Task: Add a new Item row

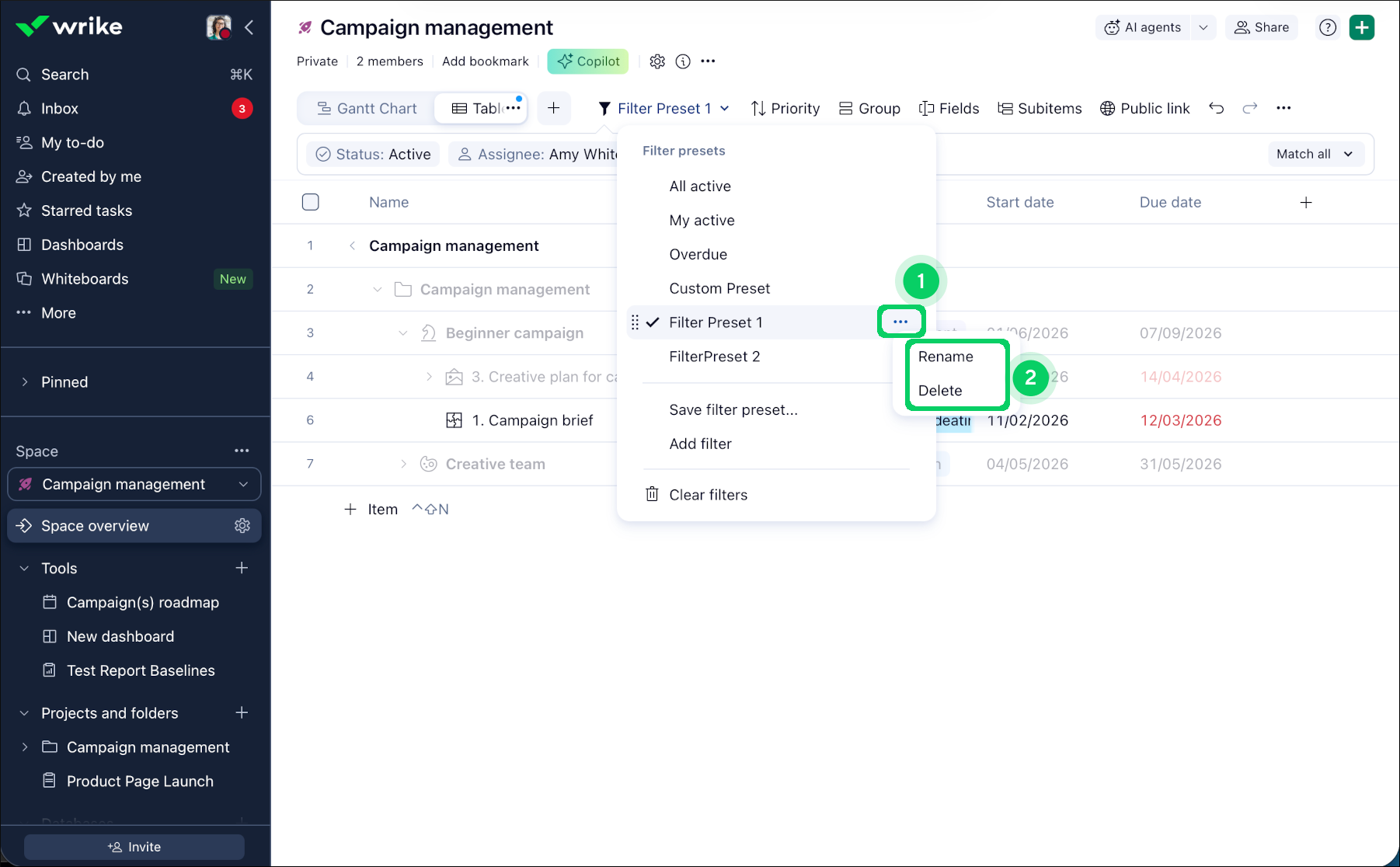Action: coord(371,509)
